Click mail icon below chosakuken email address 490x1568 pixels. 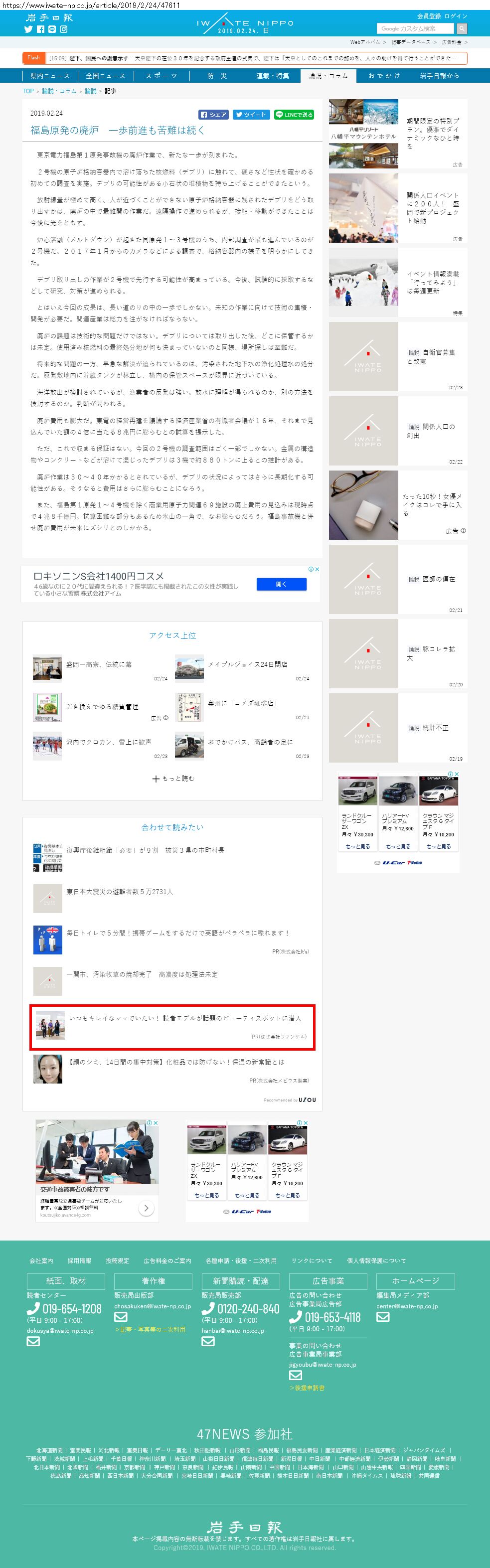tap(121, 1317)
